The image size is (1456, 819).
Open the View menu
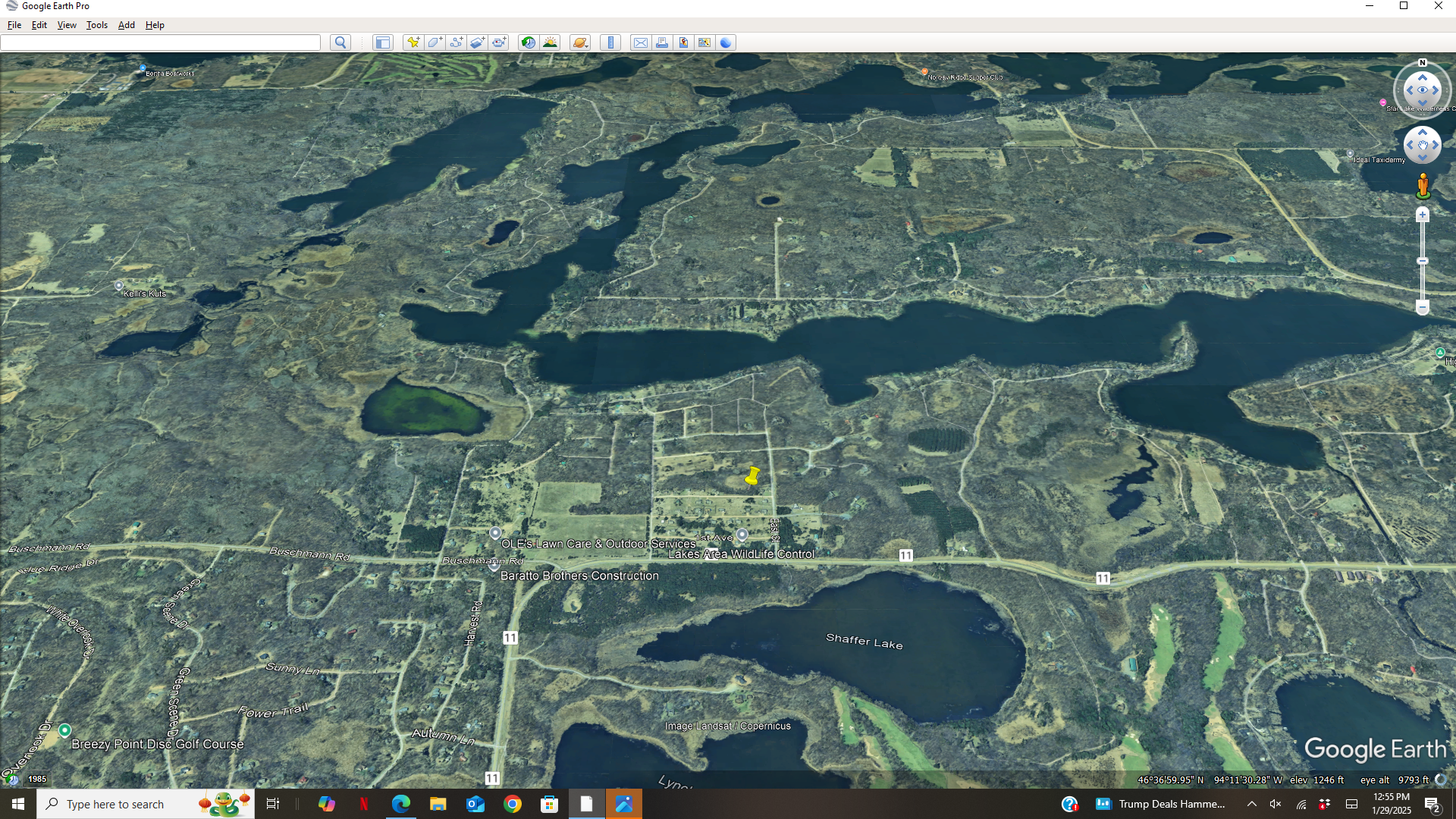pyautogui.click(x=67, y=25)
